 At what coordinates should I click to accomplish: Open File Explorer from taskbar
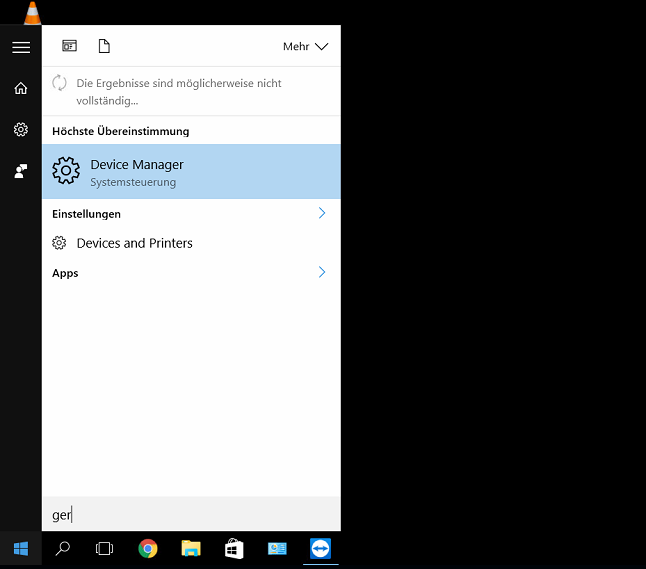(x=191, y=548)
